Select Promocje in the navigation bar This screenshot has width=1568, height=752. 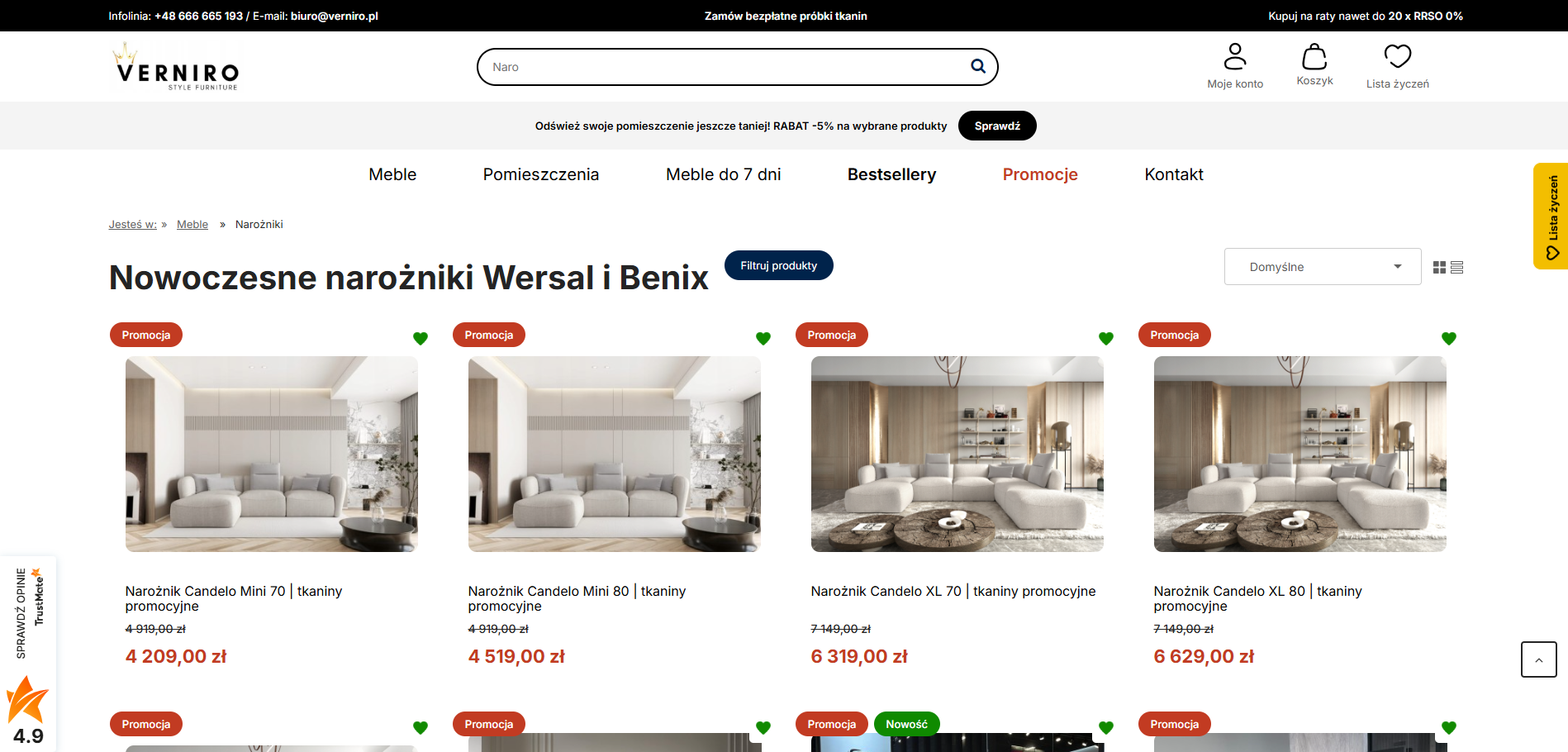point(1040,174)
